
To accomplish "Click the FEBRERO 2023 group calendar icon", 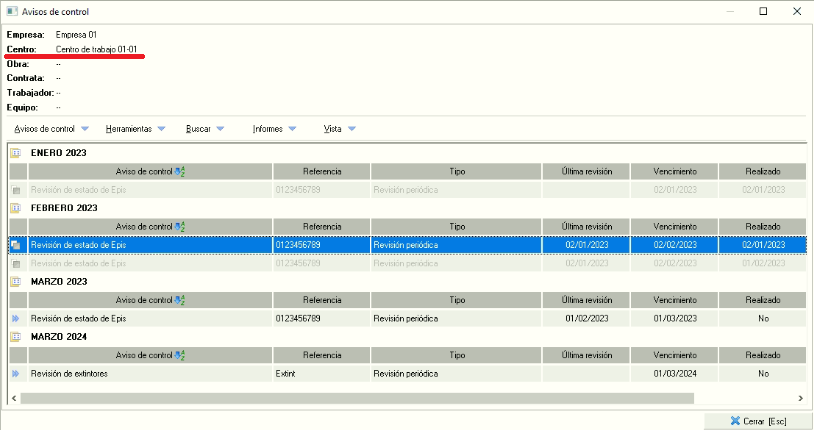I will [15, 208].
